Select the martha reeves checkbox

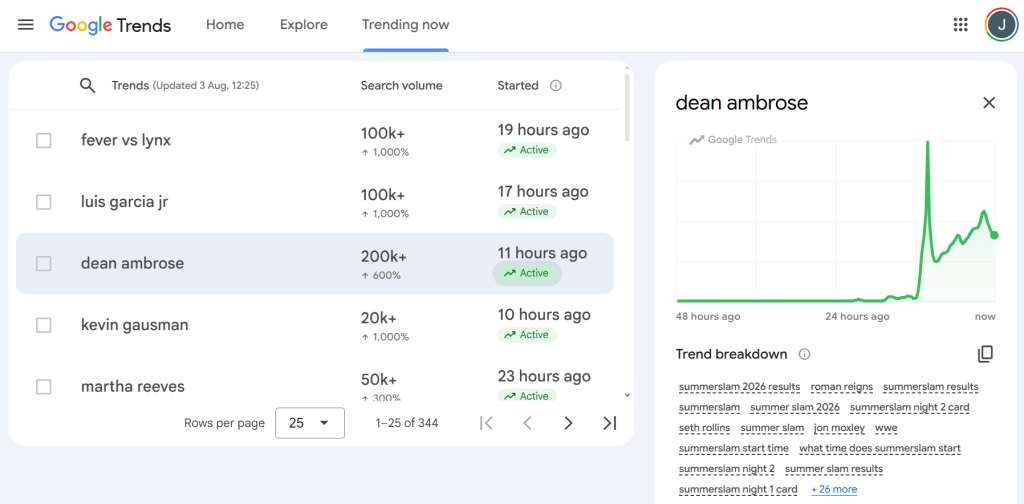point(44,386)
